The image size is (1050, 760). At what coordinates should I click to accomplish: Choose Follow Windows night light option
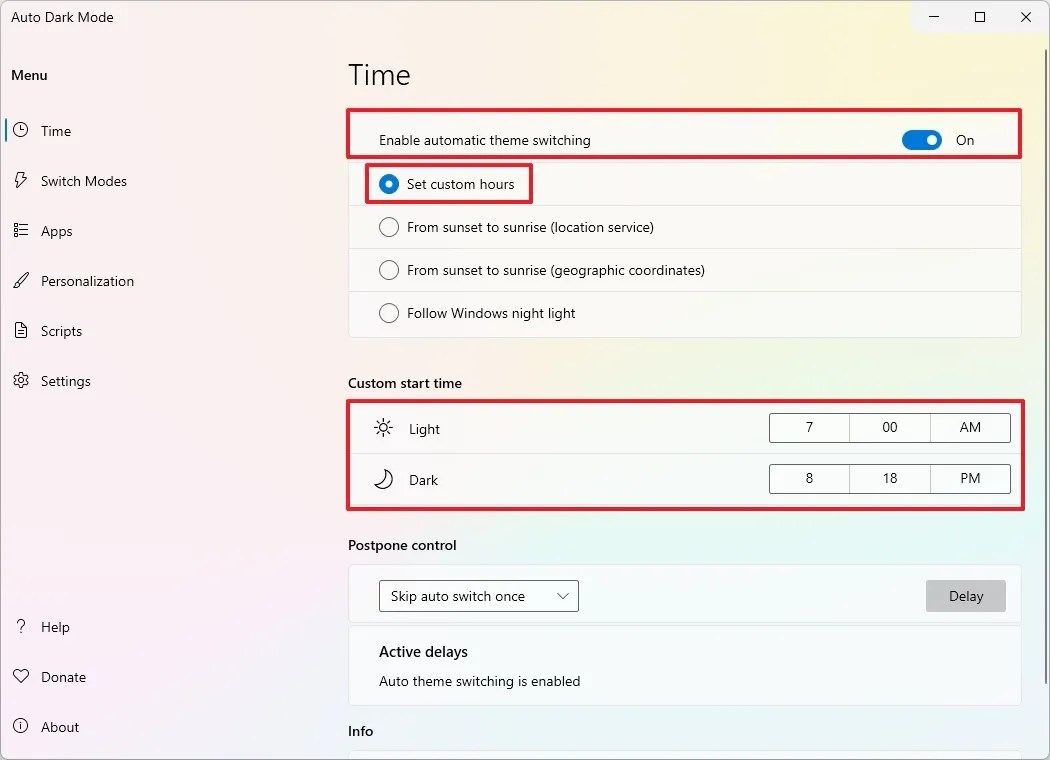coord(389,313)
